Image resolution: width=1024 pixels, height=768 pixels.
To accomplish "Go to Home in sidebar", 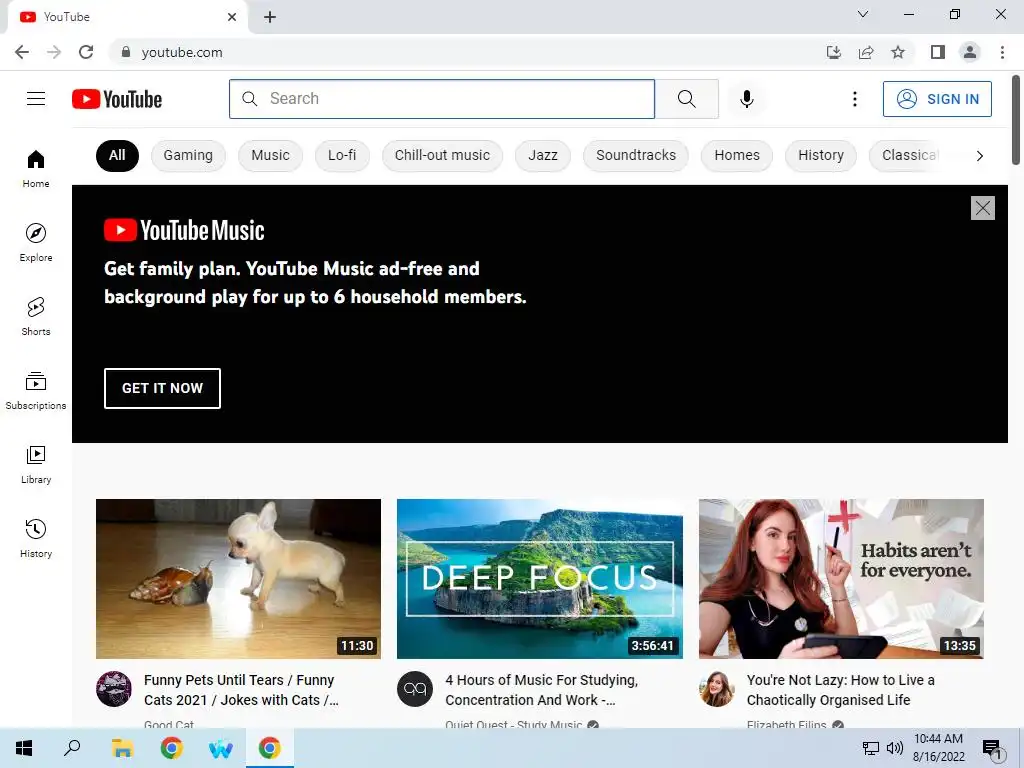I will click(x=36, y=168).
